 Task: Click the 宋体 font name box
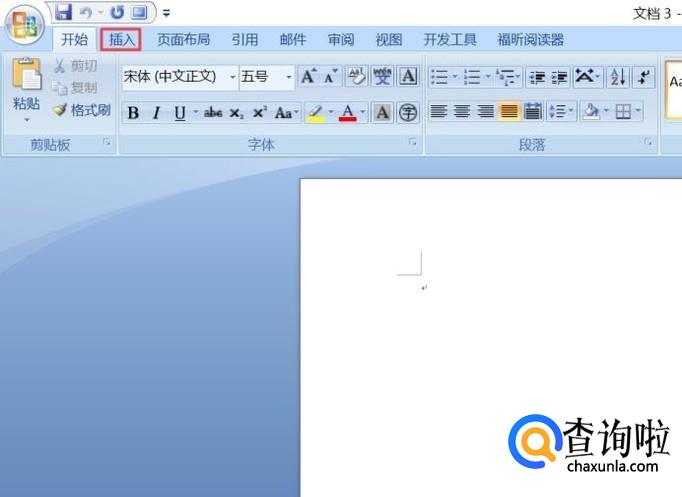coord(174,77)
